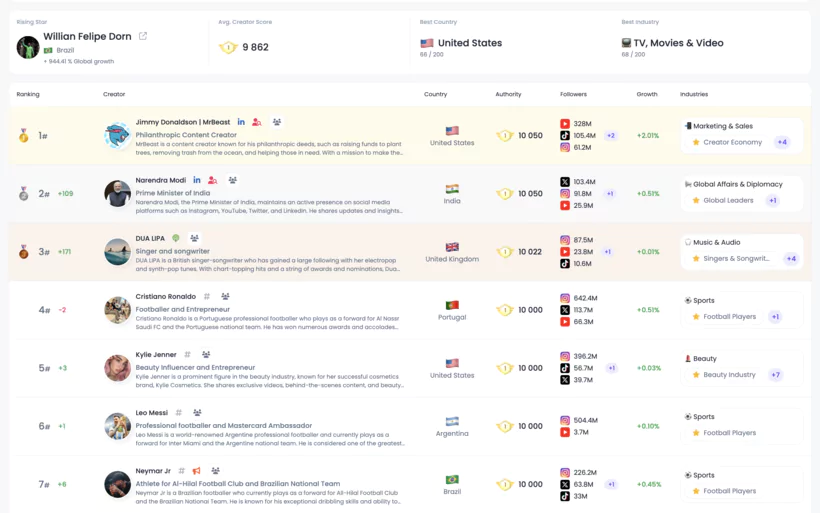Image resolution: width=820 pixels, height=513 pixels.
Task: Sort by the Ranking column header
Action: (x=28, y=94)
